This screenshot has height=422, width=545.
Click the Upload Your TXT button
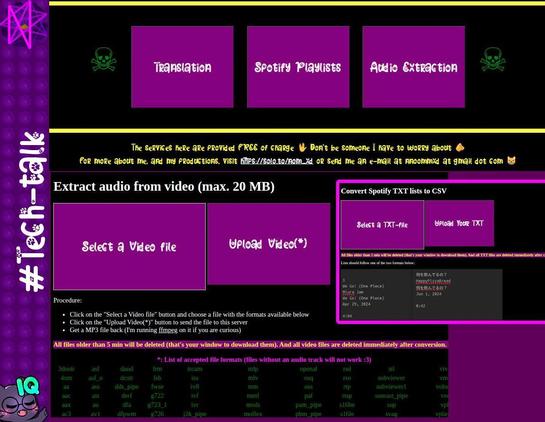pos(459,223)
